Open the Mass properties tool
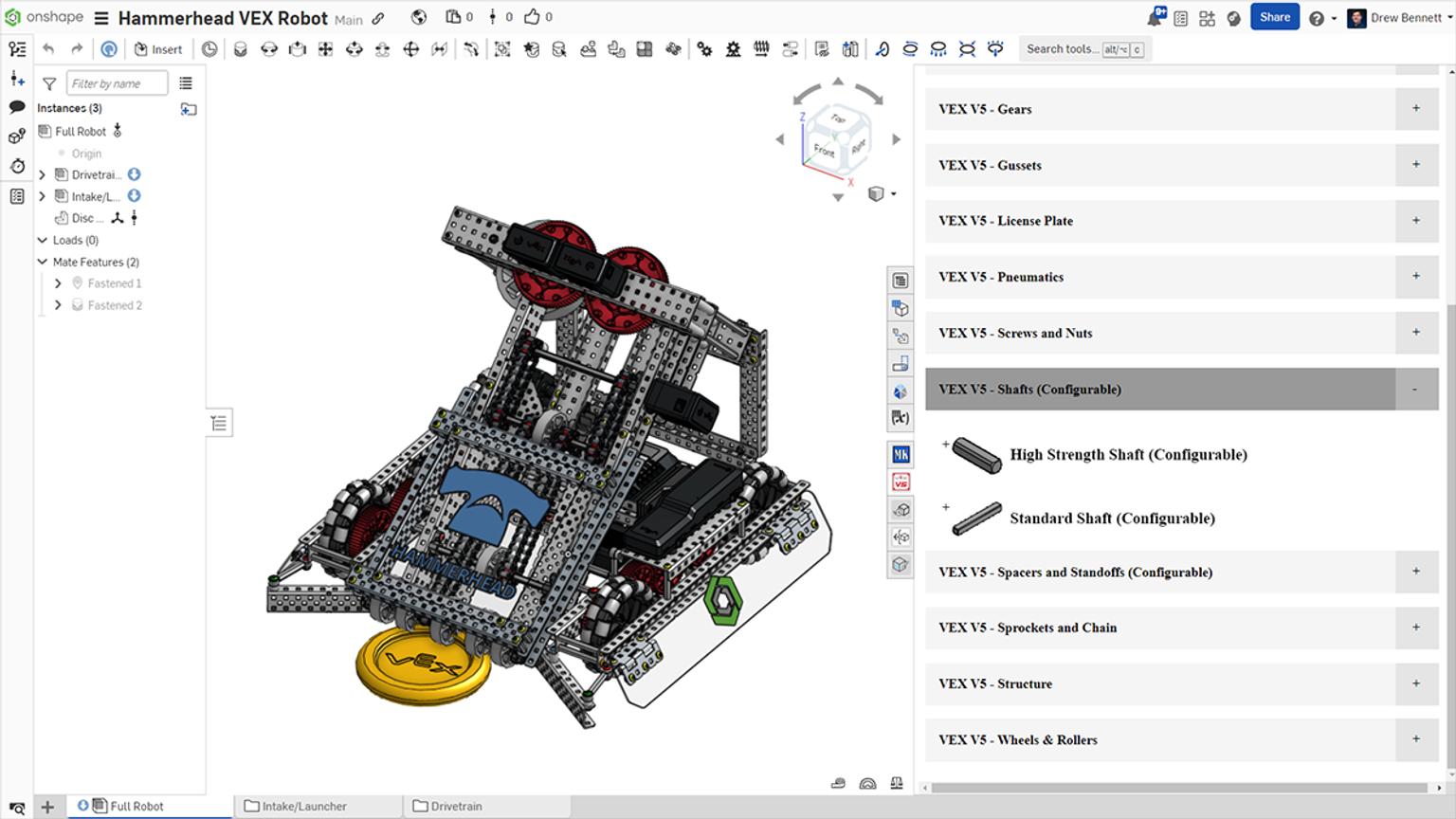The image size is (1456, 819). pos(896,784)
